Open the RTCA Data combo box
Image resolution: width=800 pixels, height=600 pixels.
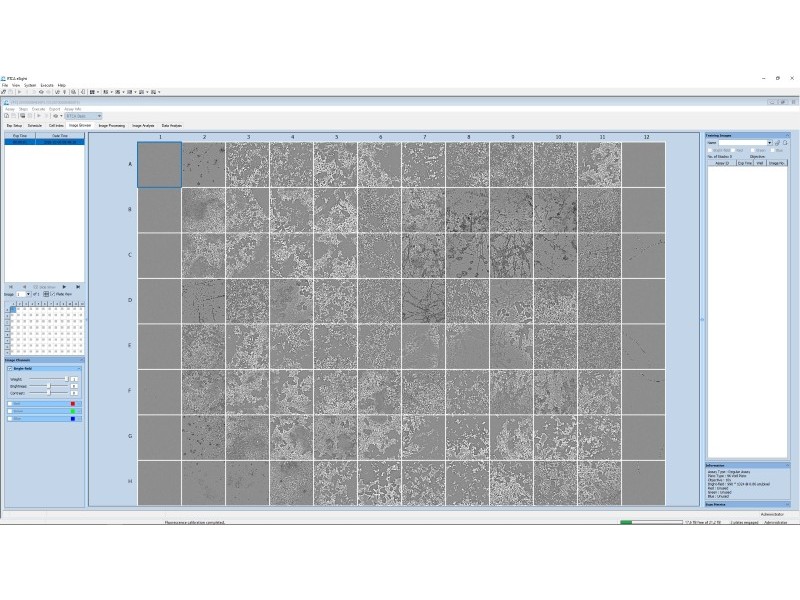84,116
